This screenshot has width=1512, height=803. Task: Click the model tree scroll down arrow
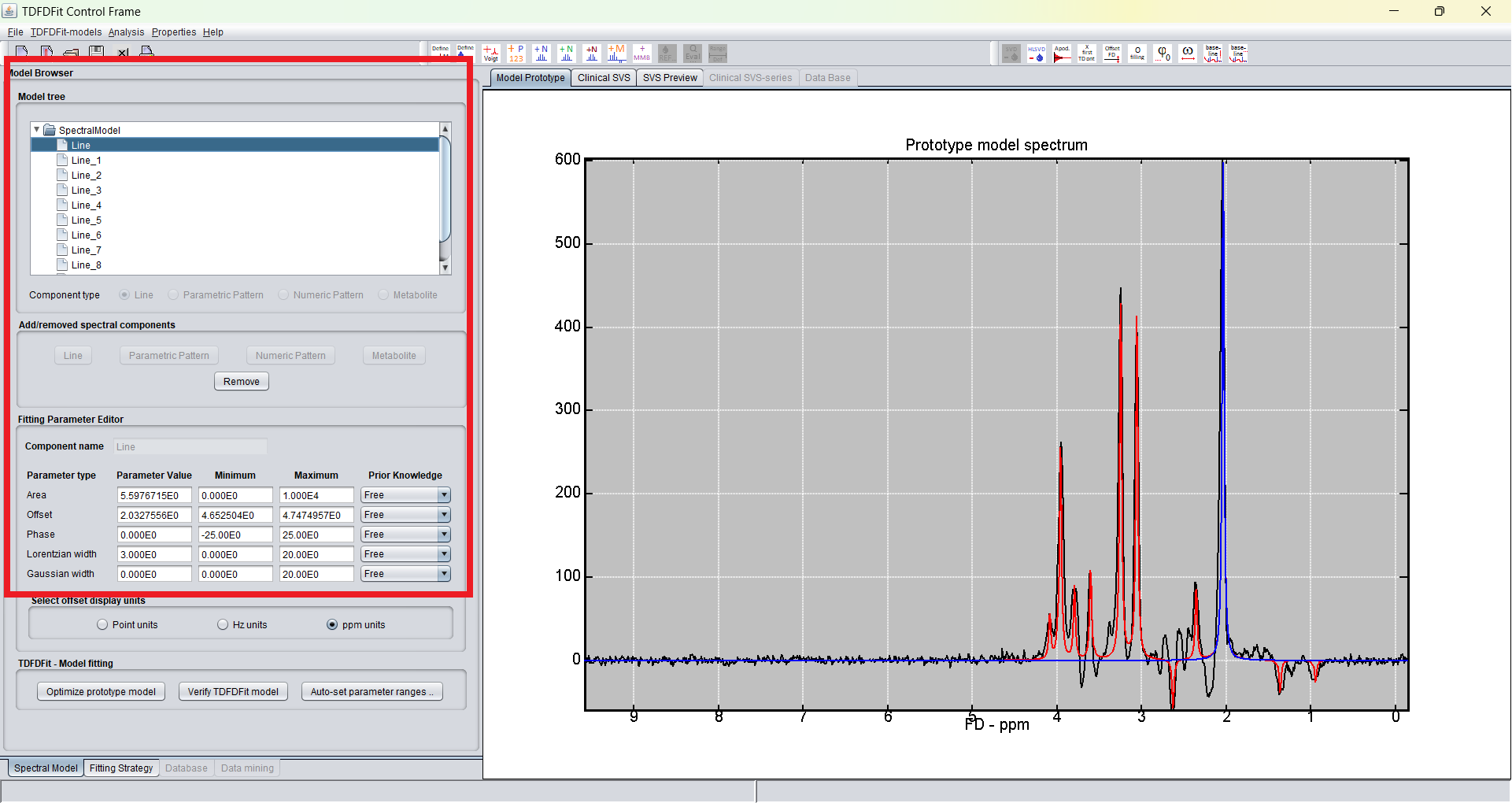pos(445,268)
